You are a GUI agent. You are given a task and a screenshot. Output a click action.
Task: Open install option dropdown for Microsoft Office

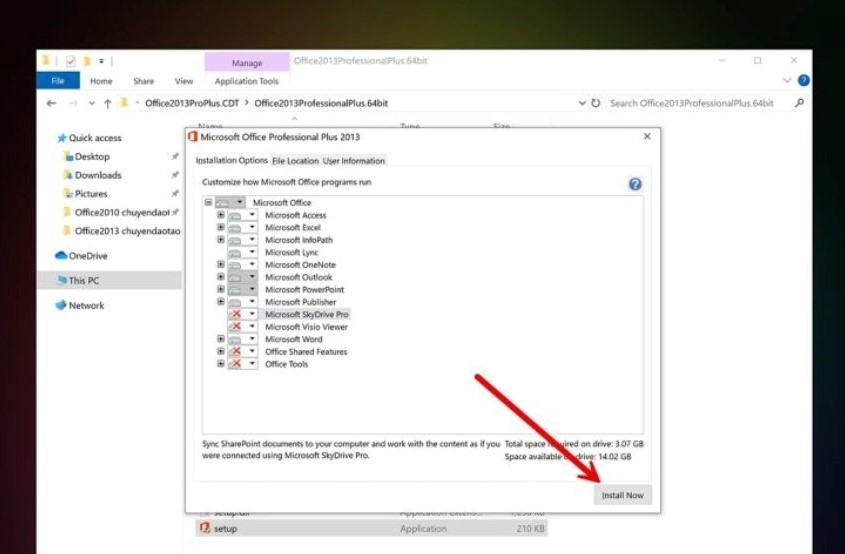230,202
